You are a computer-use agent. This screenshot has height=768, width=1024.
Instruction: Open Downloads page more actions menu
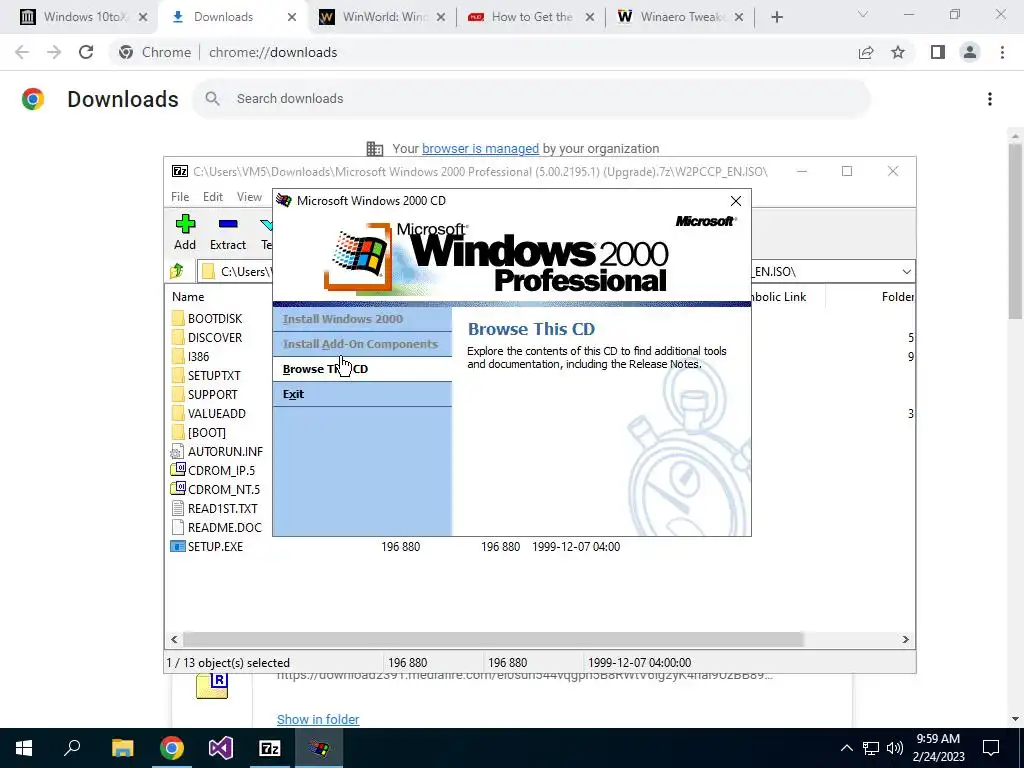tap(990, 99)
